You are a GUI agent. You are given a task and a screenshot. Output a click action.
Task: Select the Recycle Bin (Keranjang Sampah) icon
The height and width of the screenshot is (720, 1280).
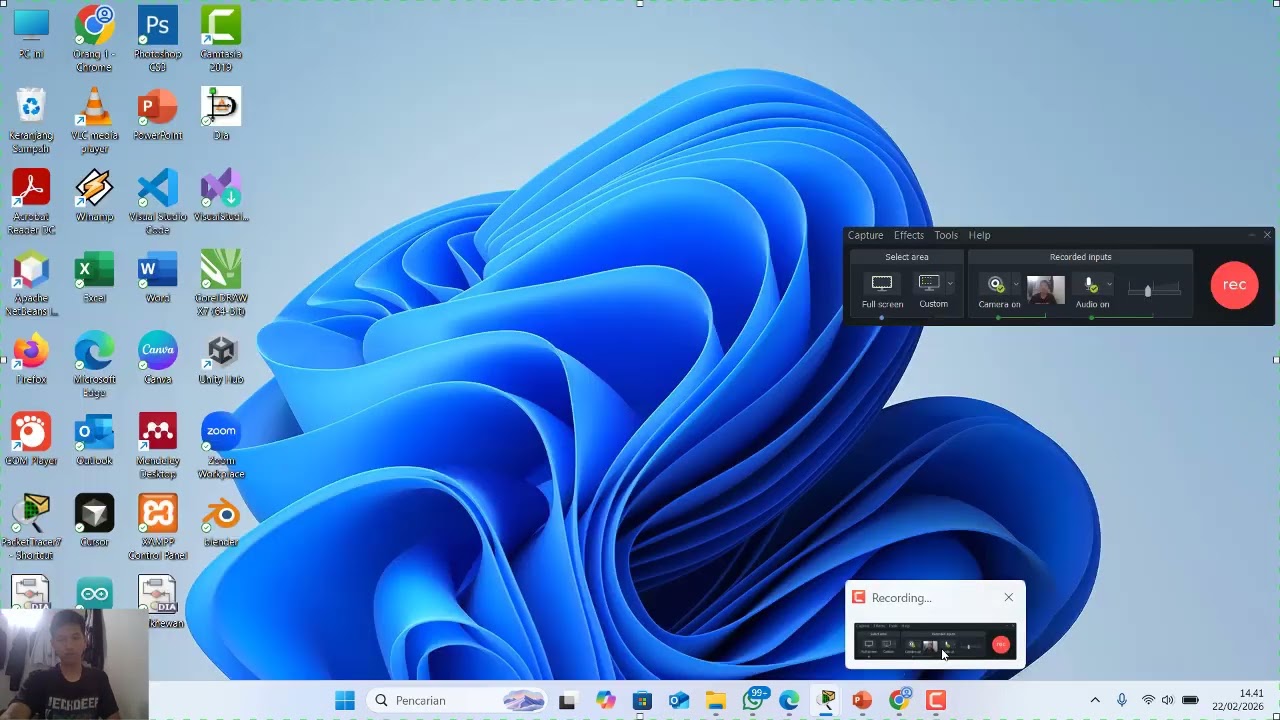[x=31, y=121]
